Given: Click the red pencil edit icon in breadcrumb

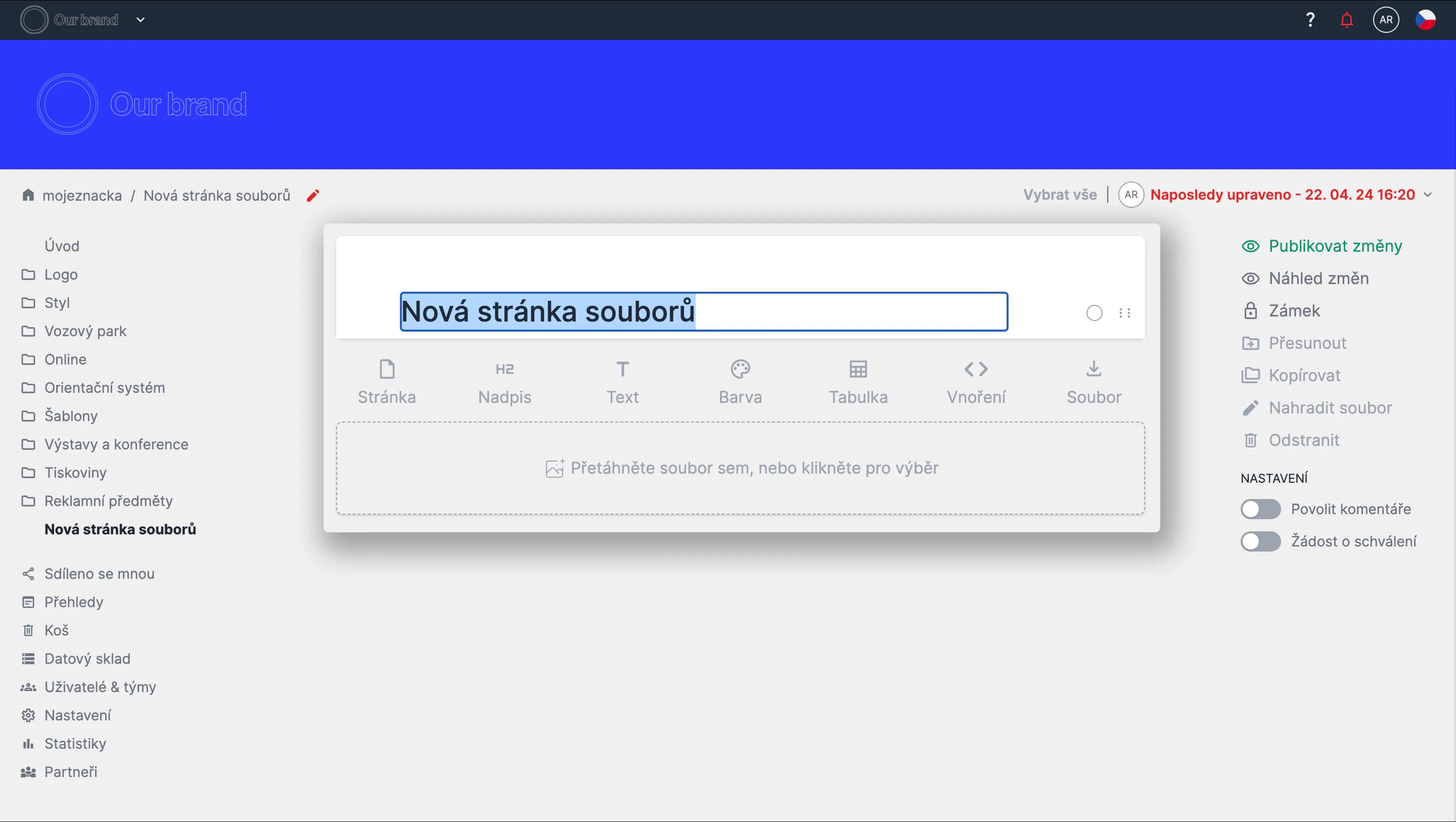Looking at the screenshot, I should 312,196.
